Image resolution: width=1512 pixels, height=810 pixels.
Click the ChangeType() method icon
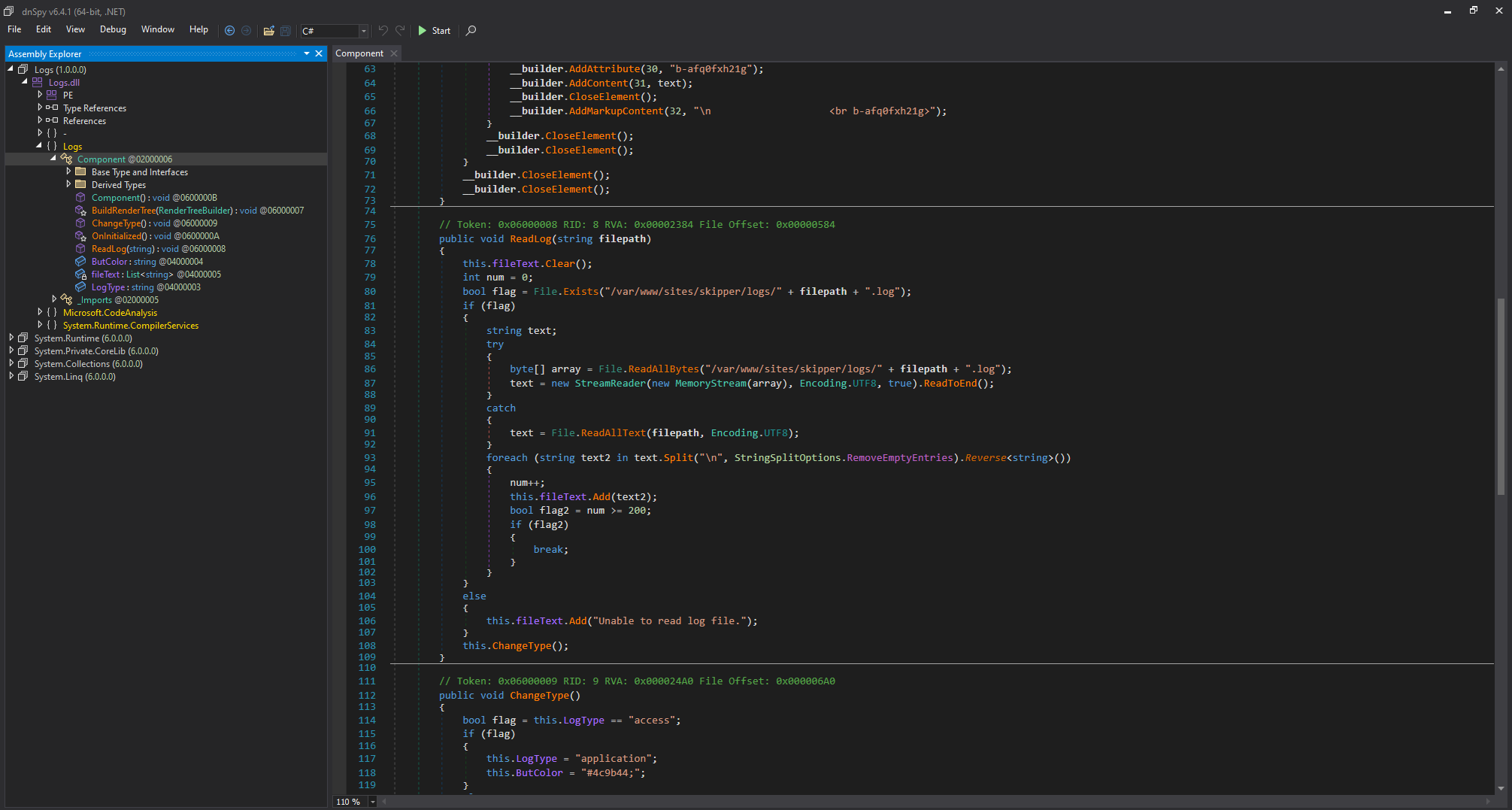(x=80, y=223)
